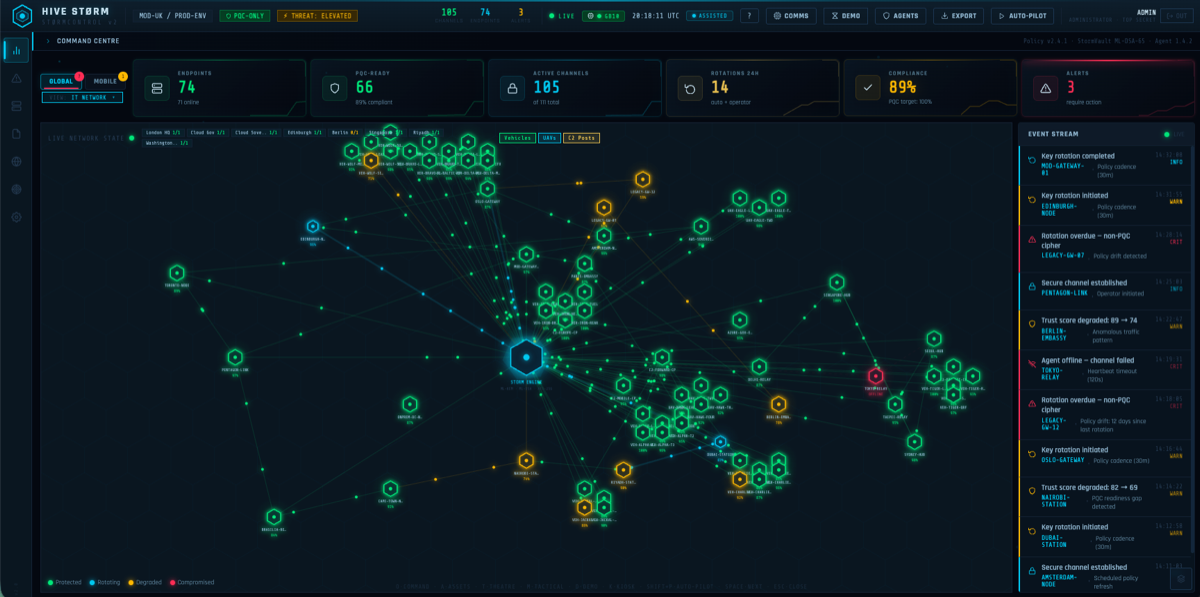Open the help question mark button
1200x597 pixels.
click(749, 16)
